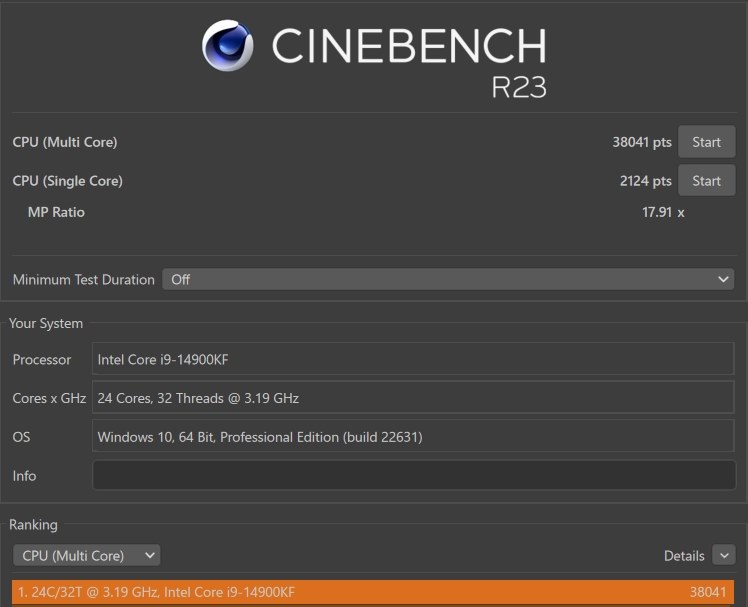Click the R23 version label
This screenshot has width=748, height=607.
point(519,87)
